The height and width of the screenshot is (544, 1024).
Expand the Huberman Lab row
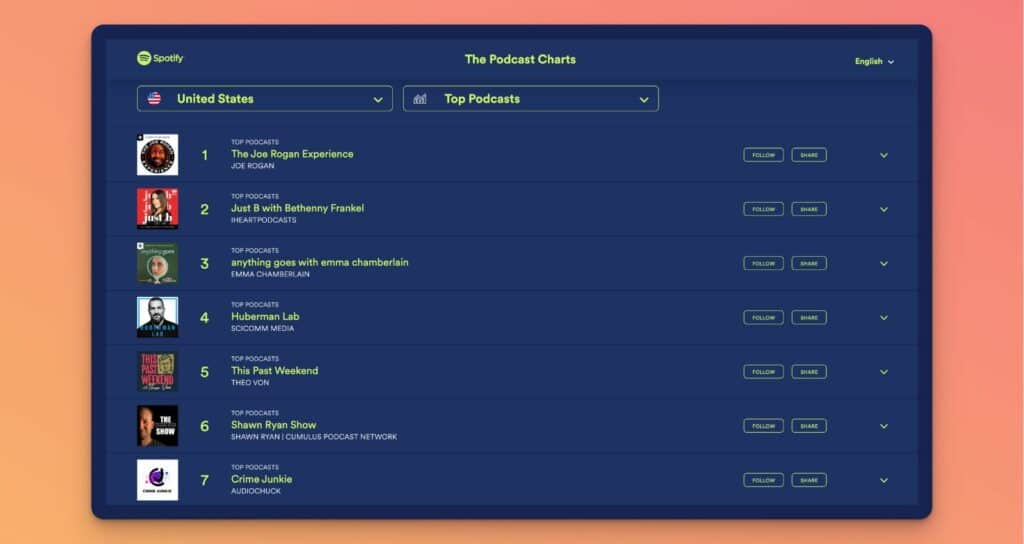pos(884,318)
